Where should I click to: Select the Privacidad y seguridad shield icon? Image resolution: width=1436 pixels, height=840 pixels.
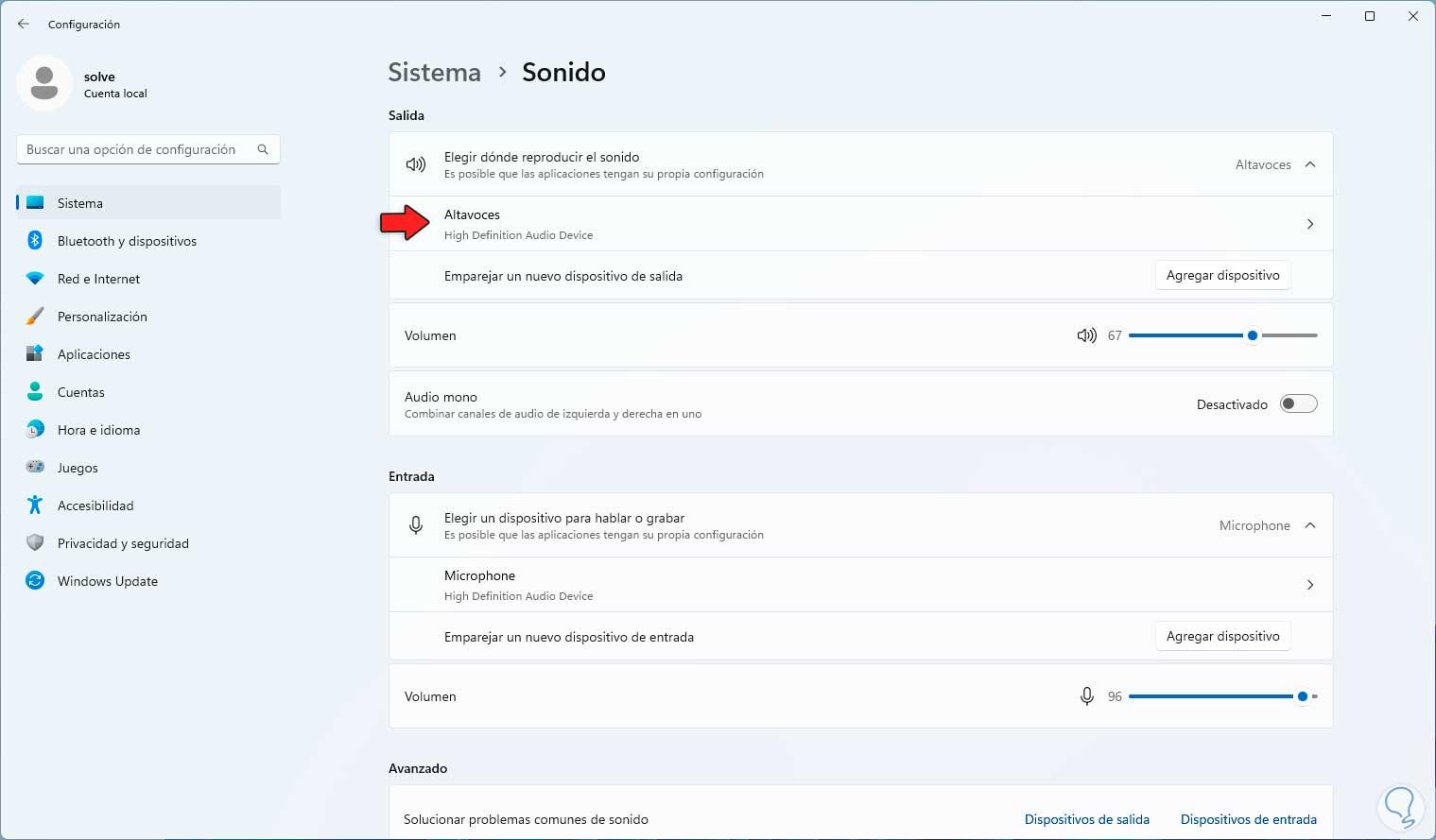(x=35, y=543)
